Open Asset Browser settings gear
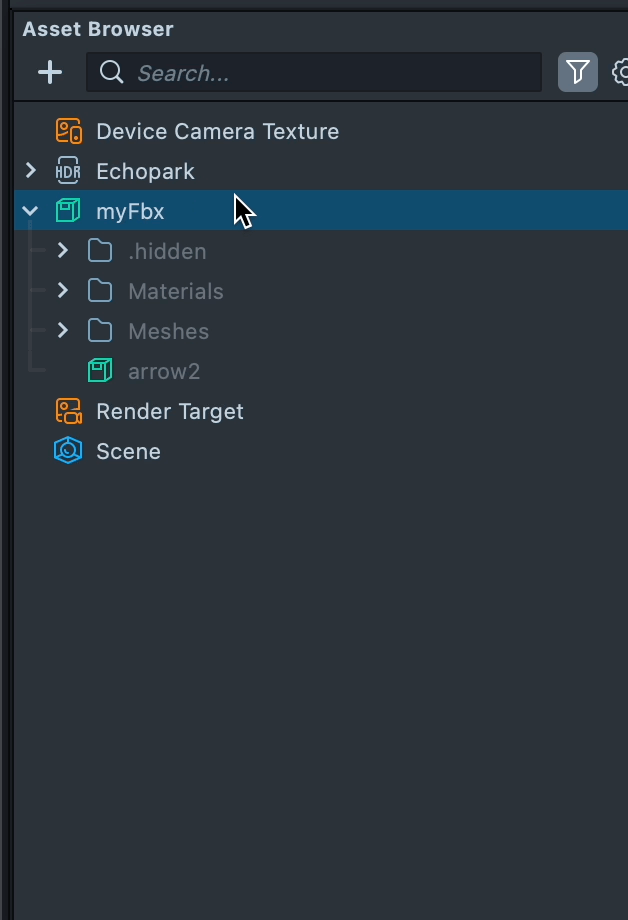628x920 pixels. [620, 72]
